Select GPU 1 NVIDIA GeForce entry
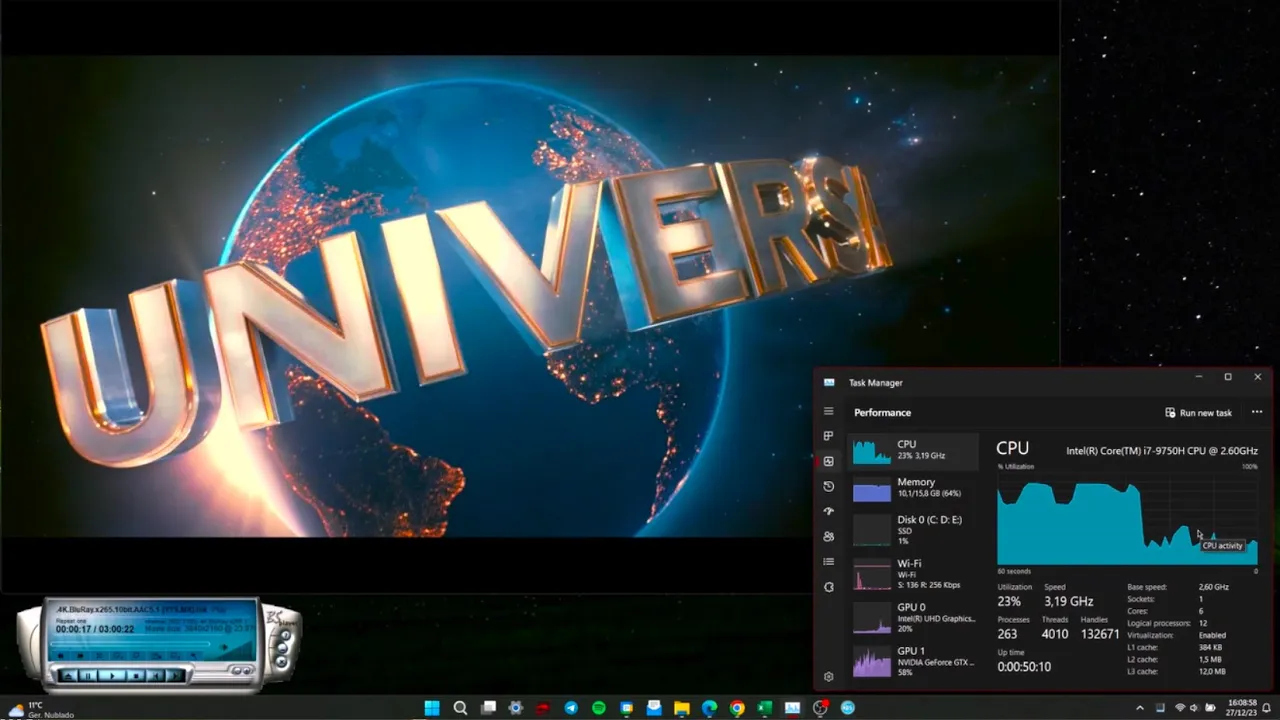 coord(913,660)
